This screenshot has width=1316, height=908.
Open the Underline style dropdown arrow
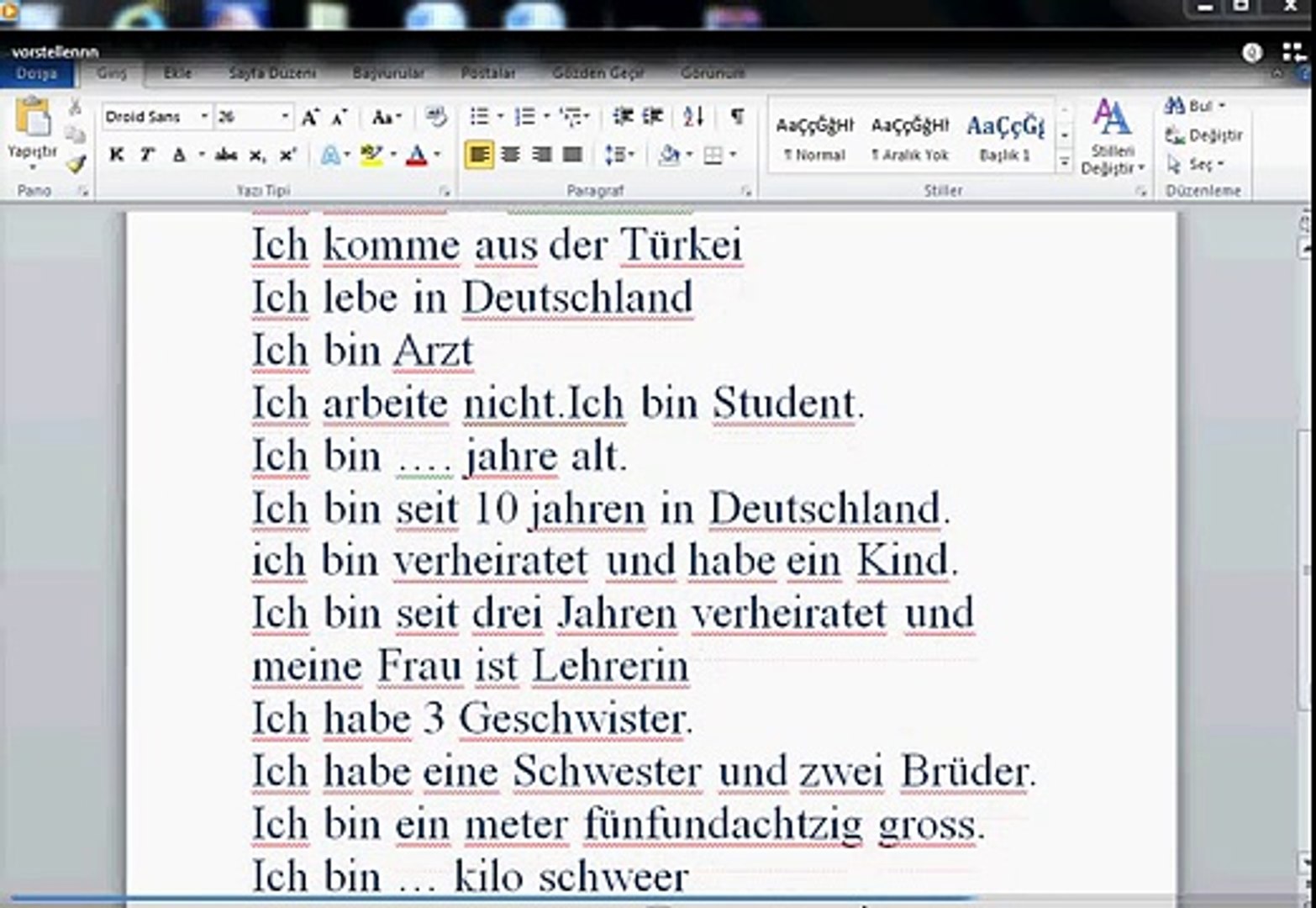[x=200, y=156]
